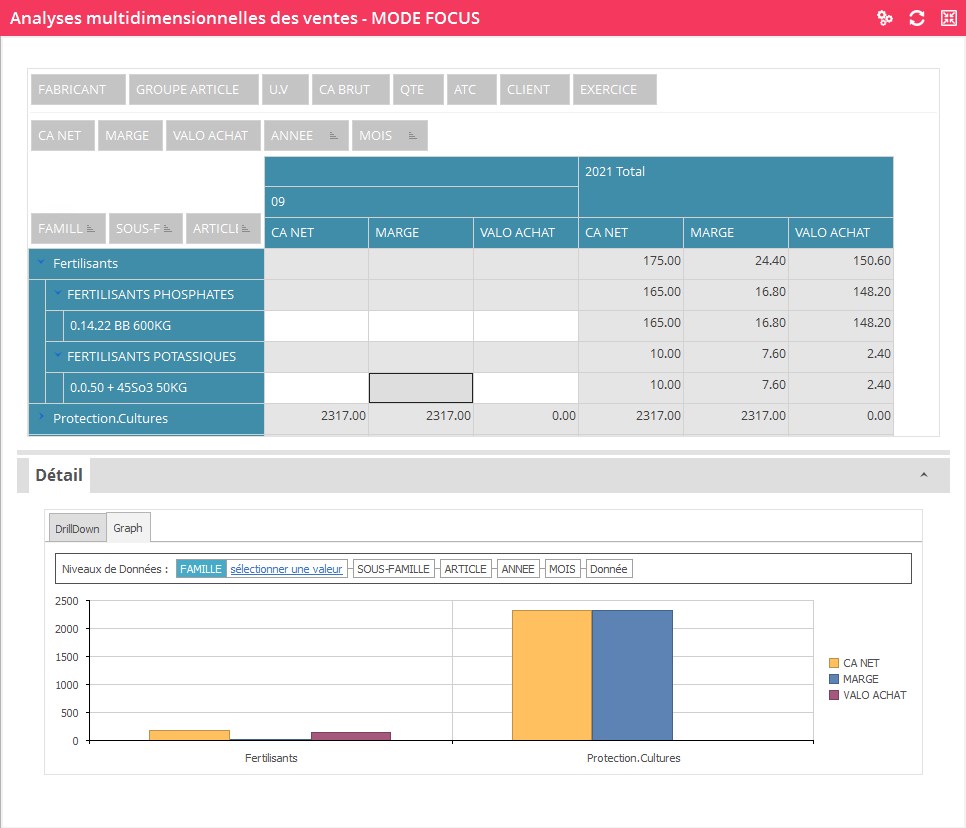Image resolution: width=966 pixels, height=828 pixels.
Task: Collapse the Détail panel with the chevron
Action: click(x=924, y=475)
